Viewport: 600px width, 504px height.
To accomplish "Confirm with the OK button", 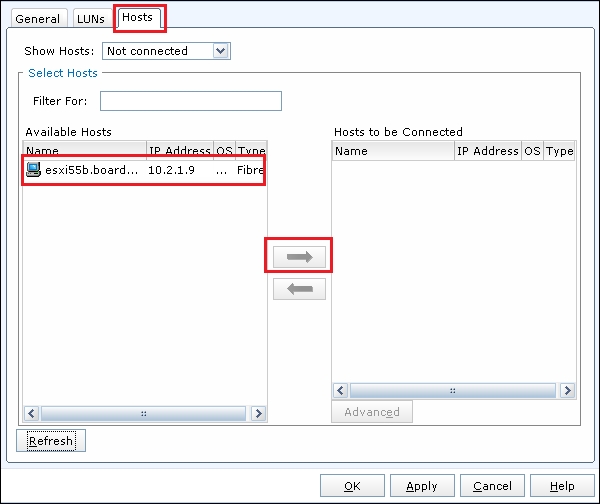I will pyautogui.click(x=352, y=486).
